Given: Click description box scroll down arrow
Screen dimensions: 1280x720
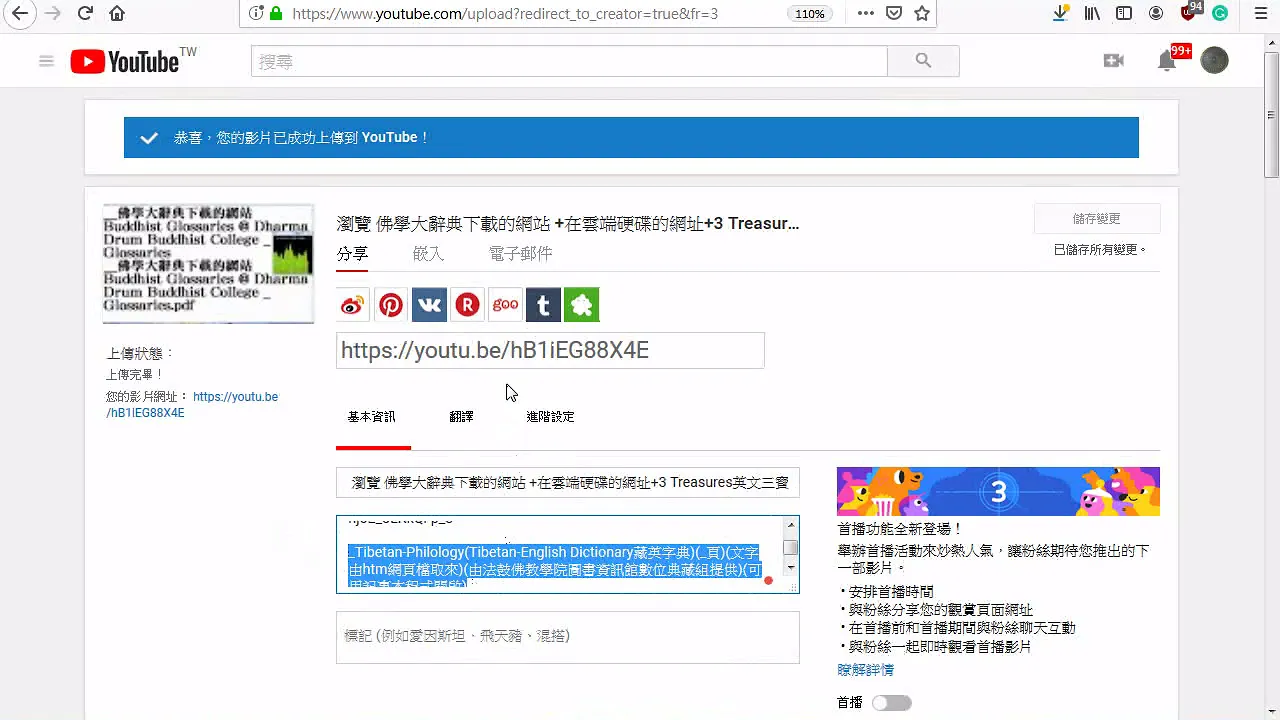Looking at the screenshot, I should tap(791, 567).
